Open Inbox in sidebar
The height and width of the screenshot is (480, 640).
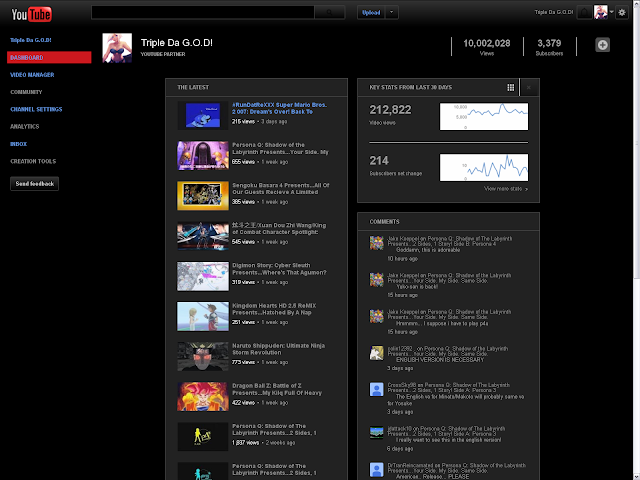click(x=18, y=144)
